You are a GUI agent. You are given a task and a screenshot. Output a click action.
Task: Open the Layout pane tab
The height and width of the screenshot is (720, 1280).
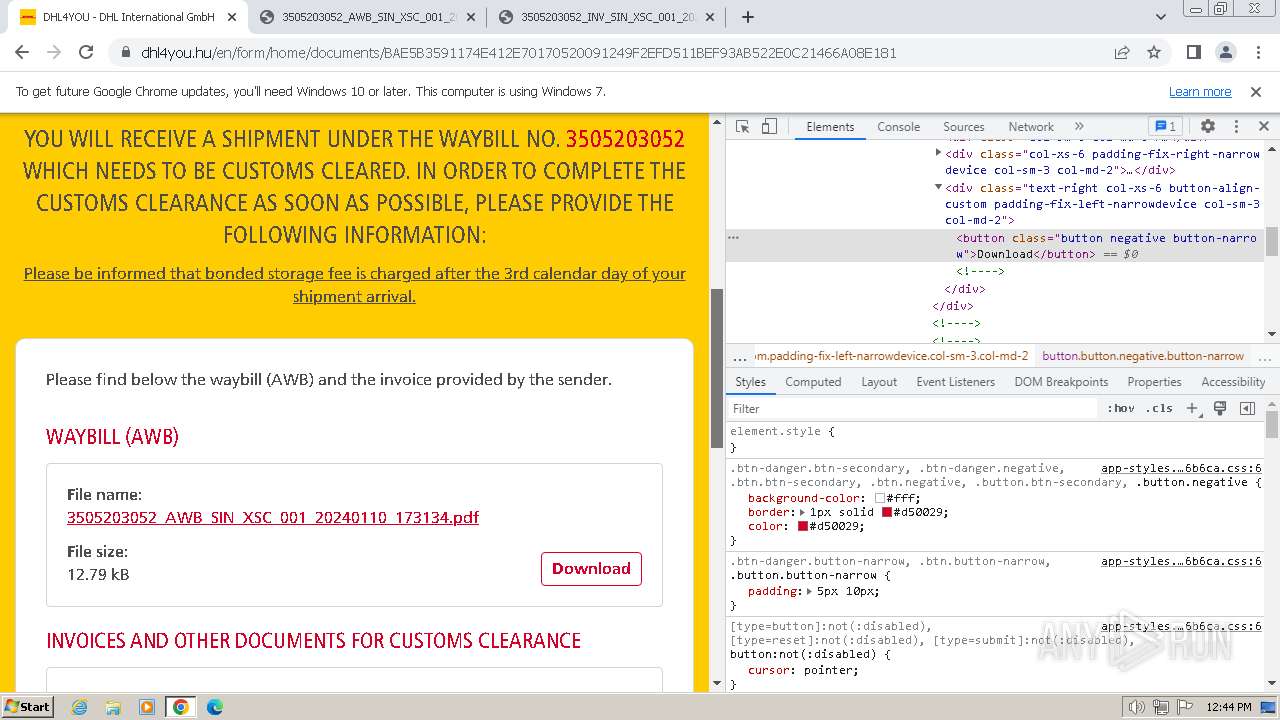879,382
